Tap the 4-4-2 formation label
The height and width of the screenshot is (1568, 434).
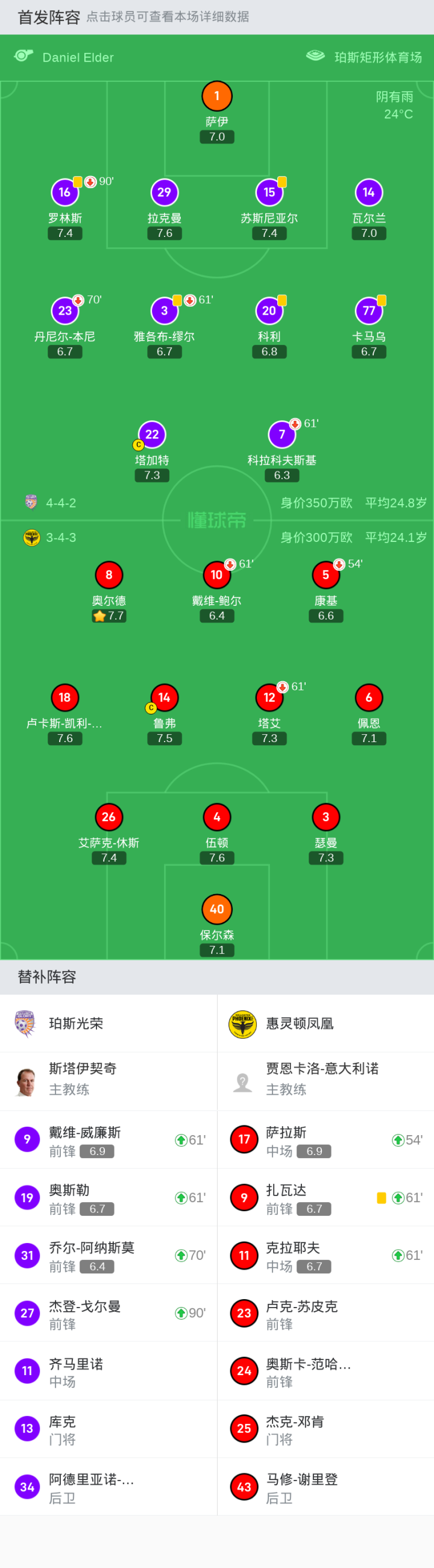(x=61, y=503)
